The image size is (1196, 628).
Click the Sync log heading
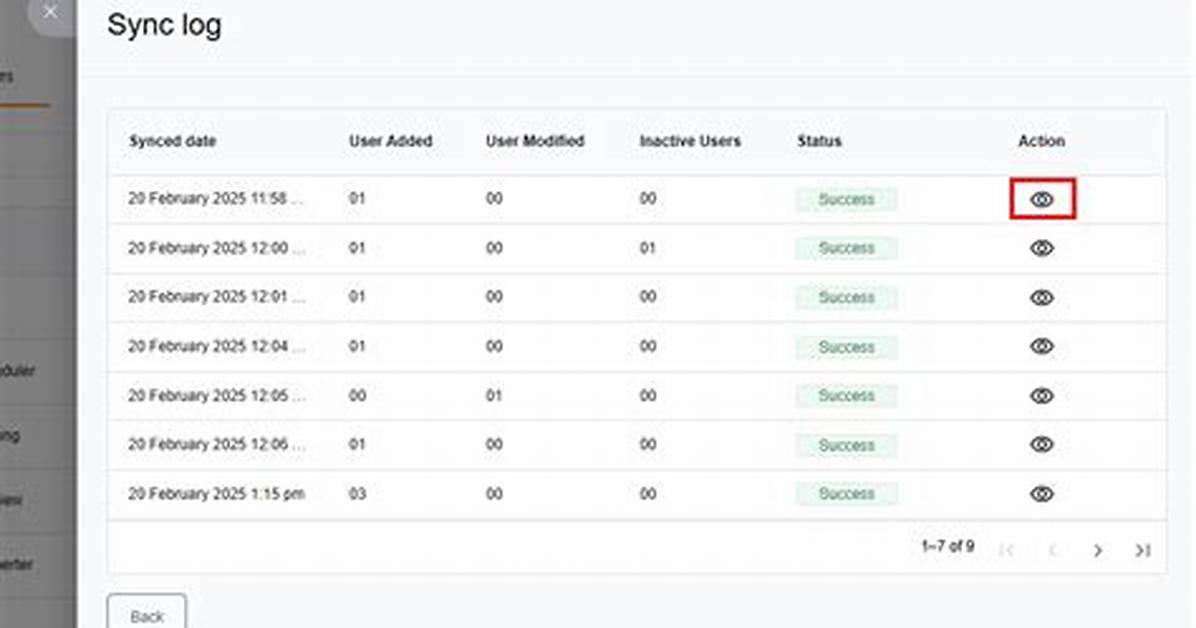(165, 25)
